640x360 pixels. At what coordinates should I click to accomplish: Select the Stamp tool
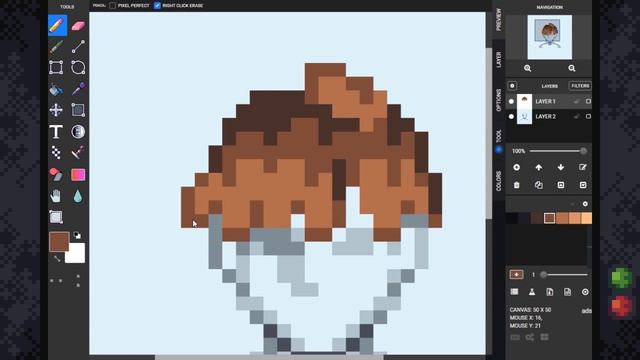[x=78, y=153]
